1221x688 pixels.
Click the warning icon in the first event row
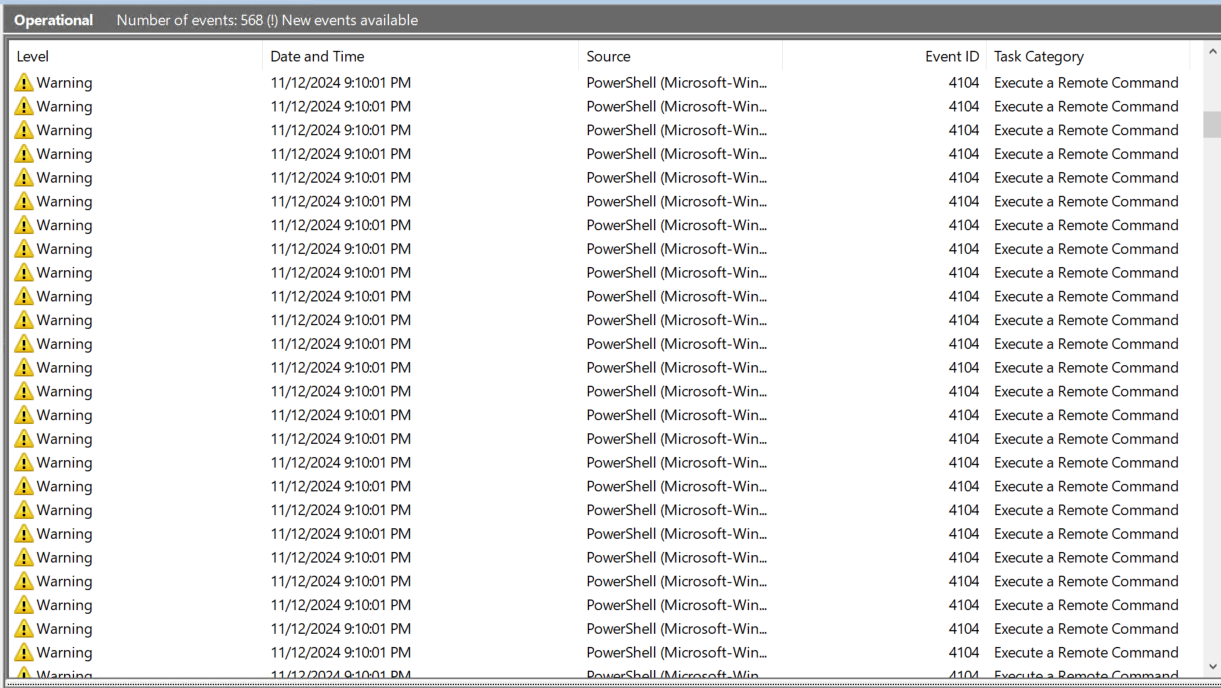point(23,83)
